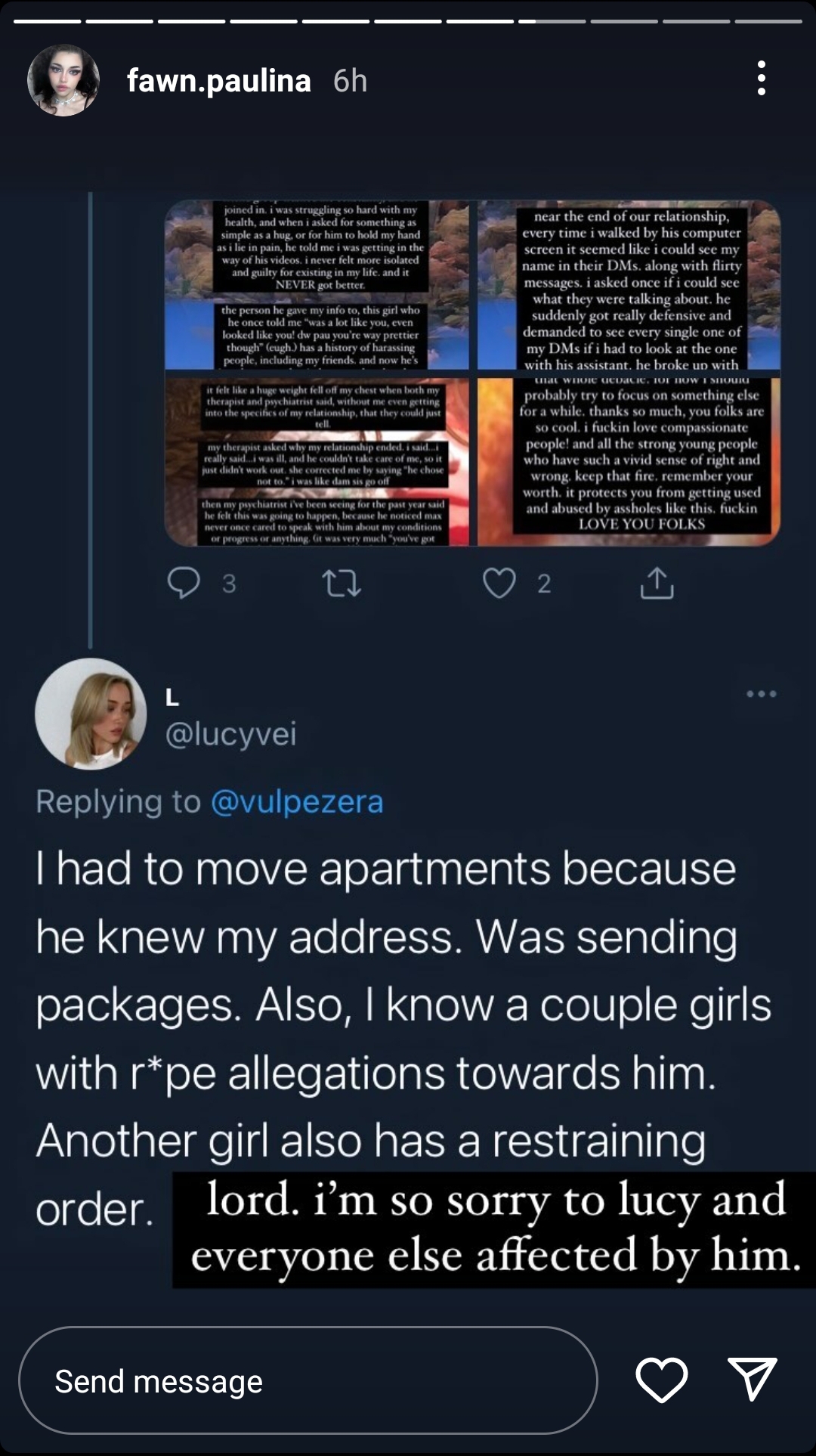This screenshot has height=1456, width=816.
Task: Open the story options three-dot menu
Action: (x=761, y=79)
